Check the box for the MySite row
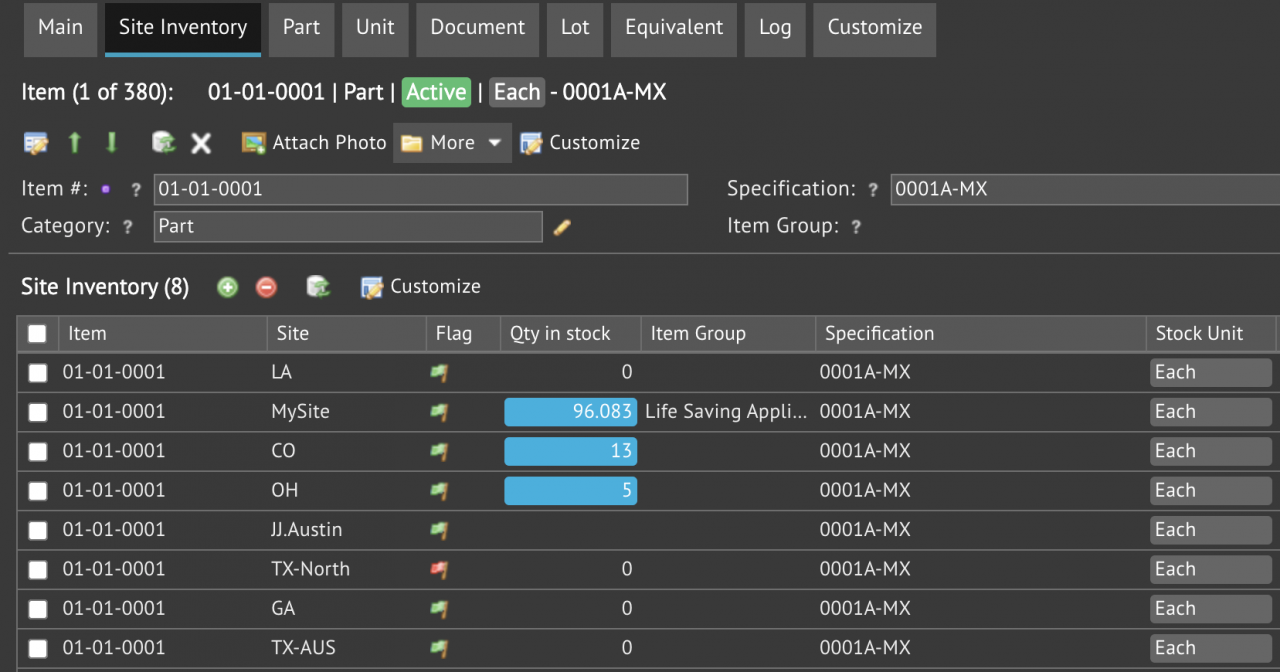The image size is (1280, 672). [x=37, y=412]
